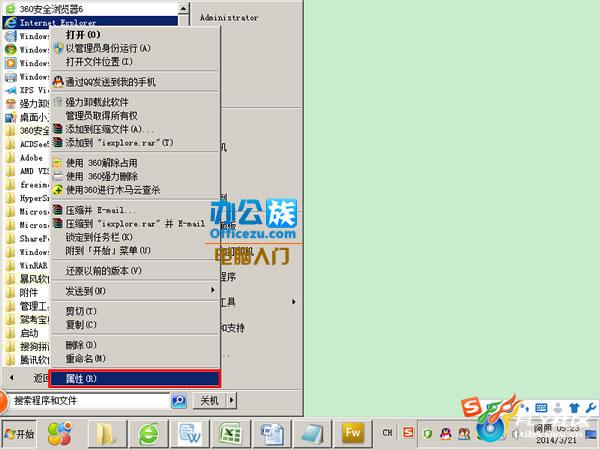Image resolution: width=600 pixels, height=450 pixels.
Task: Select 强力卸载此软件 option
Action: point(134,102)
